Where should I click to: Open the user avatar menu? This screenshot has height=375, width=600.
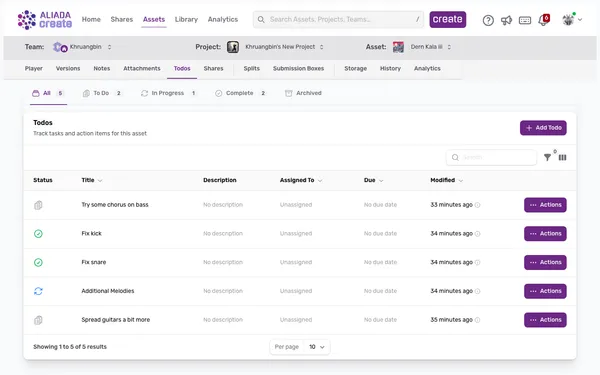572,20
